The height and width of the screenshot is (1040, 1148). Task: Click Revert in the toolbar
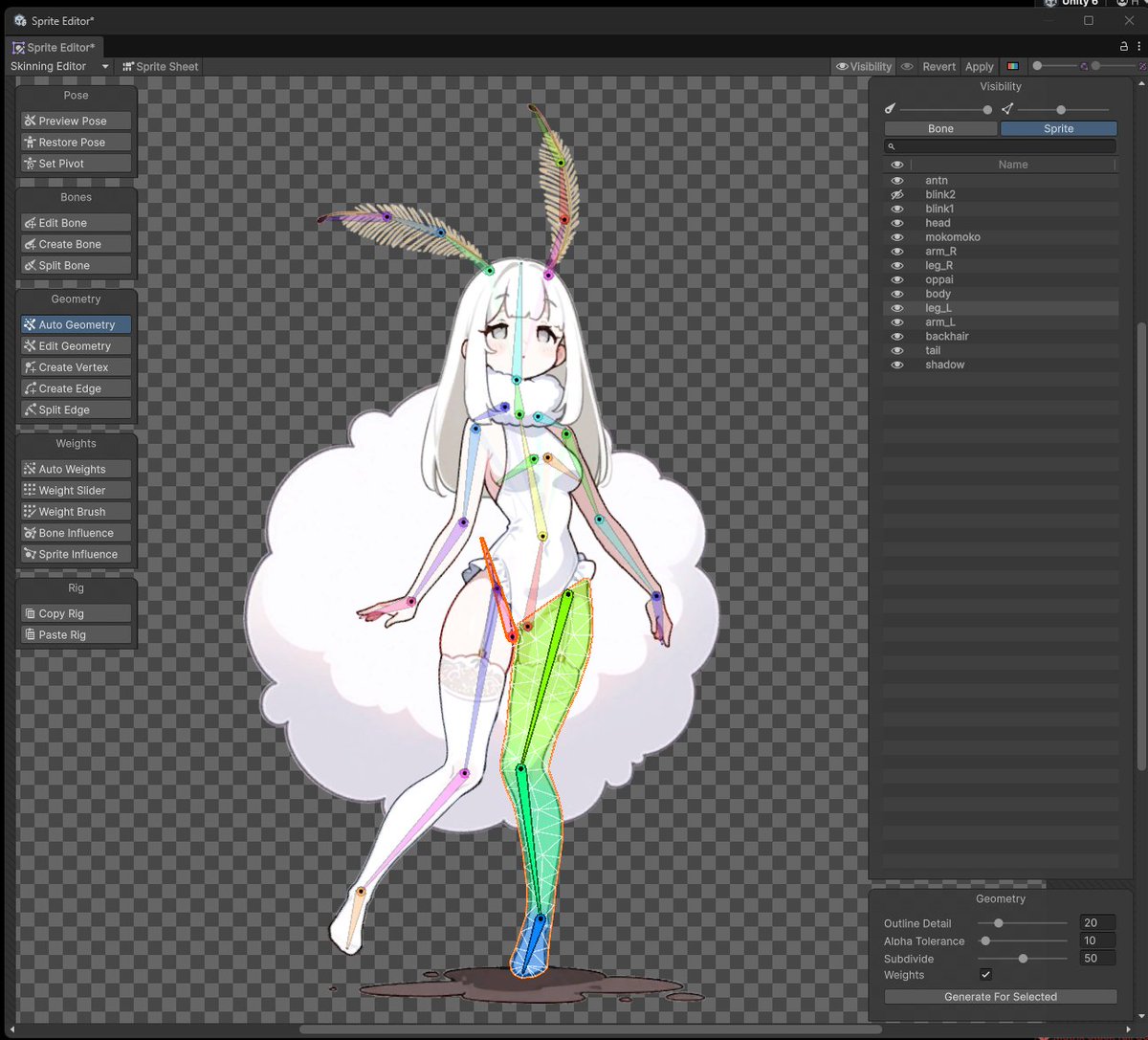pos(939,67)
